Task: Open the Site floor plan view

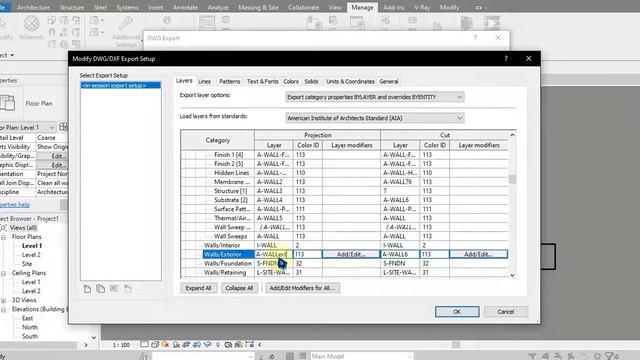Action: (x=27, y=264)
